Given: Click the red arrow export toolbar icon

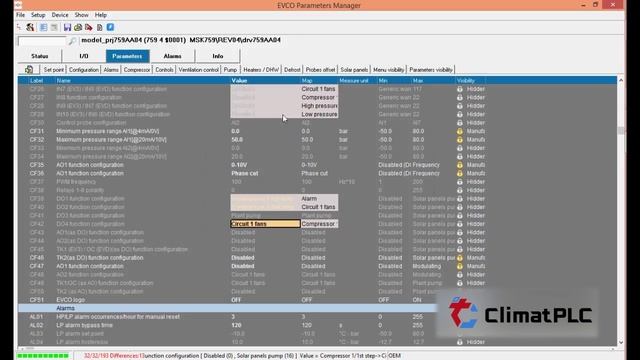Looking at the screenshot, I should [89, 27].
